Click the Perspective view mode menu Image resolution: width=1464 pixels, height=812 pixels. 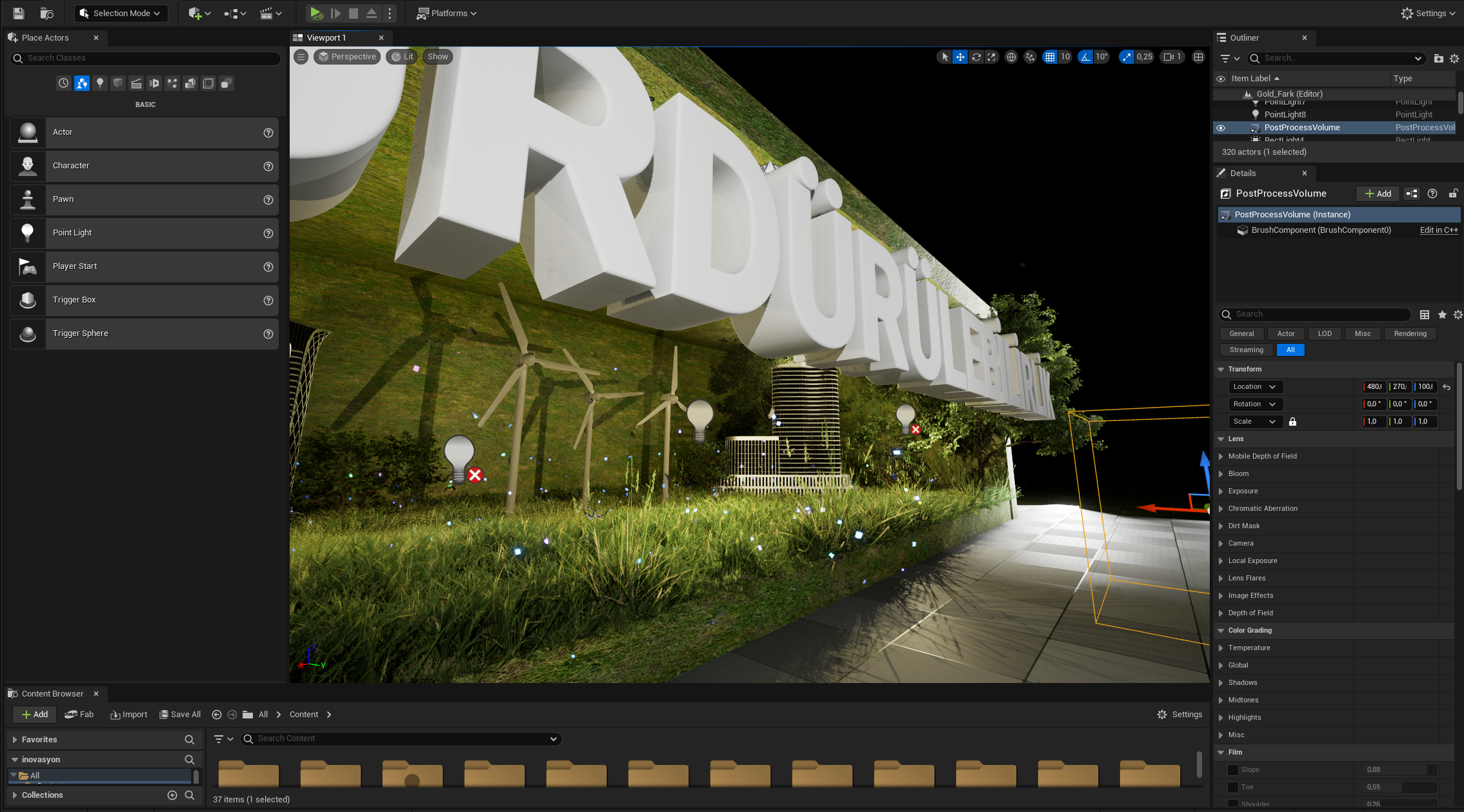click(x=347, y=57)
